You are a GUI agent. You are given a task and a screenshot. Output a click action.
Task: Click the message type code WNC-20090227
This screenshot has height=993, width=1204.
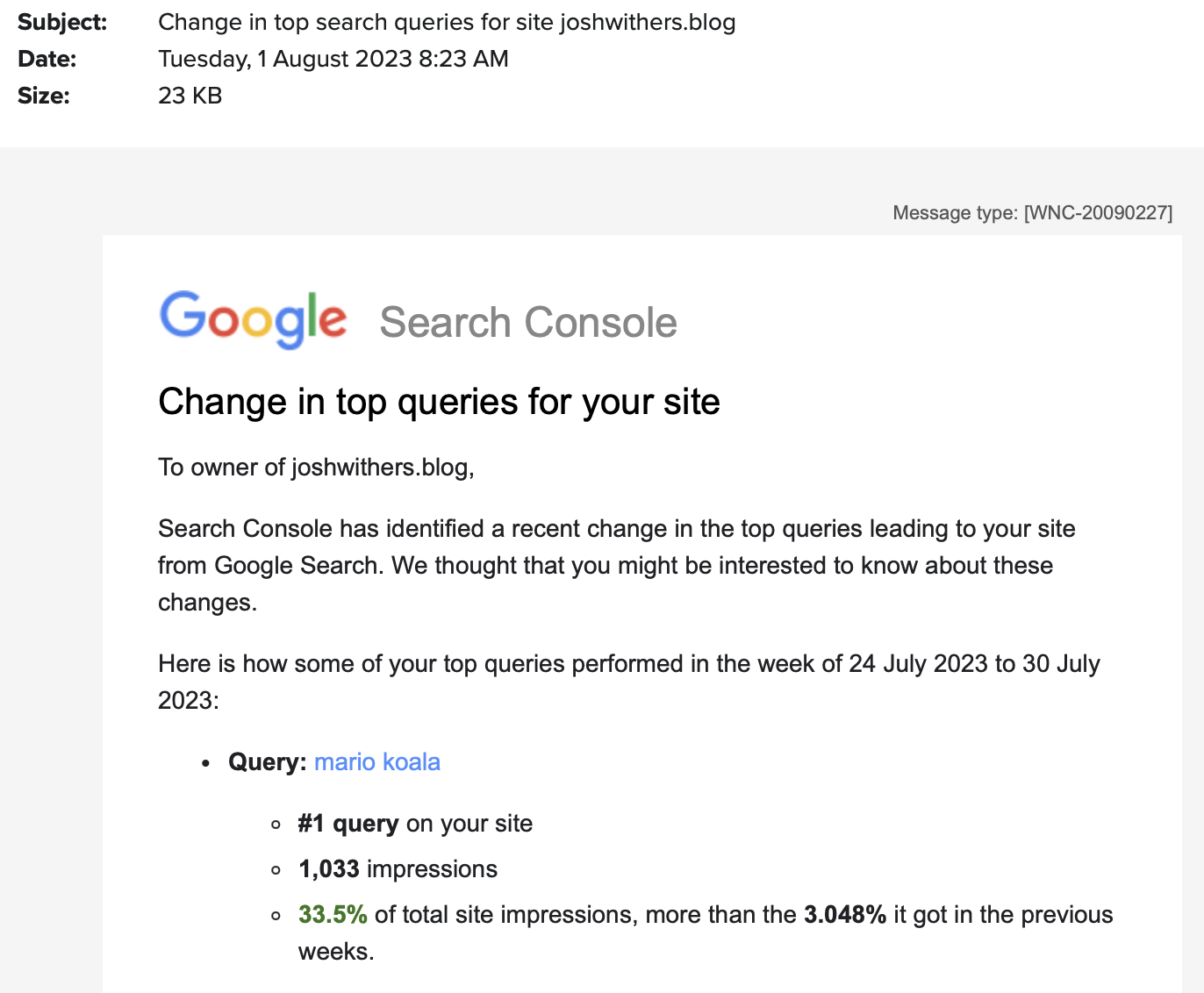[1098, 212]
